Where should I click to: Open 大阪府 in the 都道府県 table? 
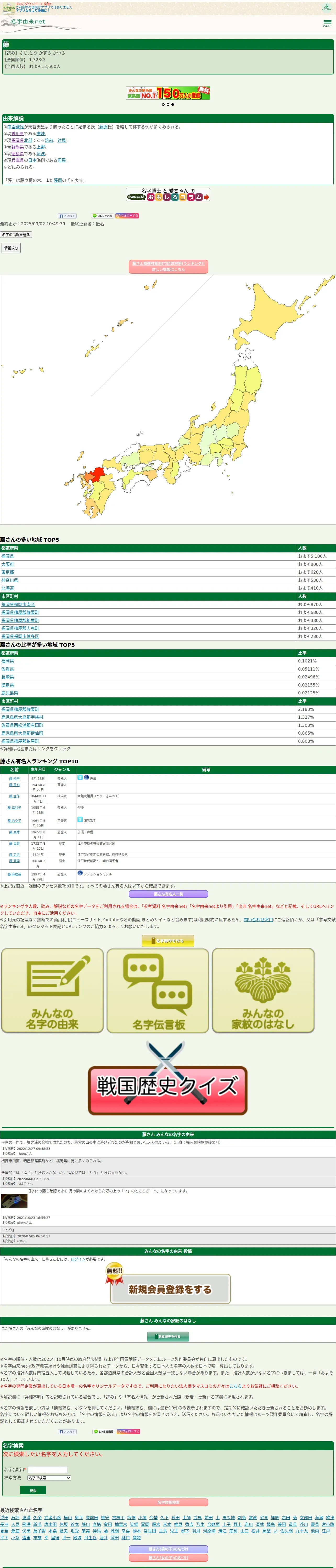(x=7, y=564)
